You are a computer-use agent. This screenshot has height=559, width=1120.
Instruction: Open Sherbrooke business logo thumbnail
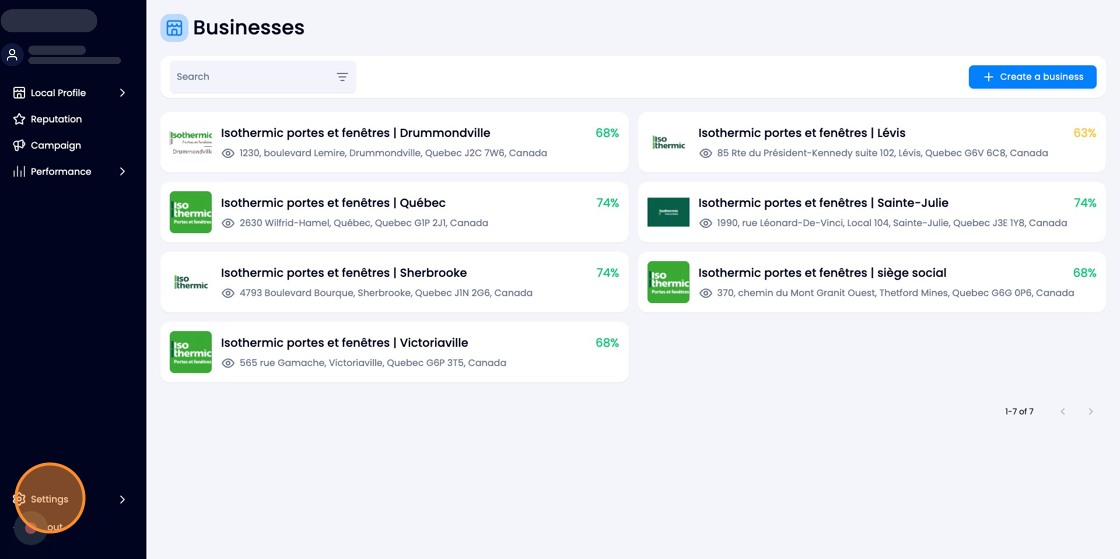(191, 282)
